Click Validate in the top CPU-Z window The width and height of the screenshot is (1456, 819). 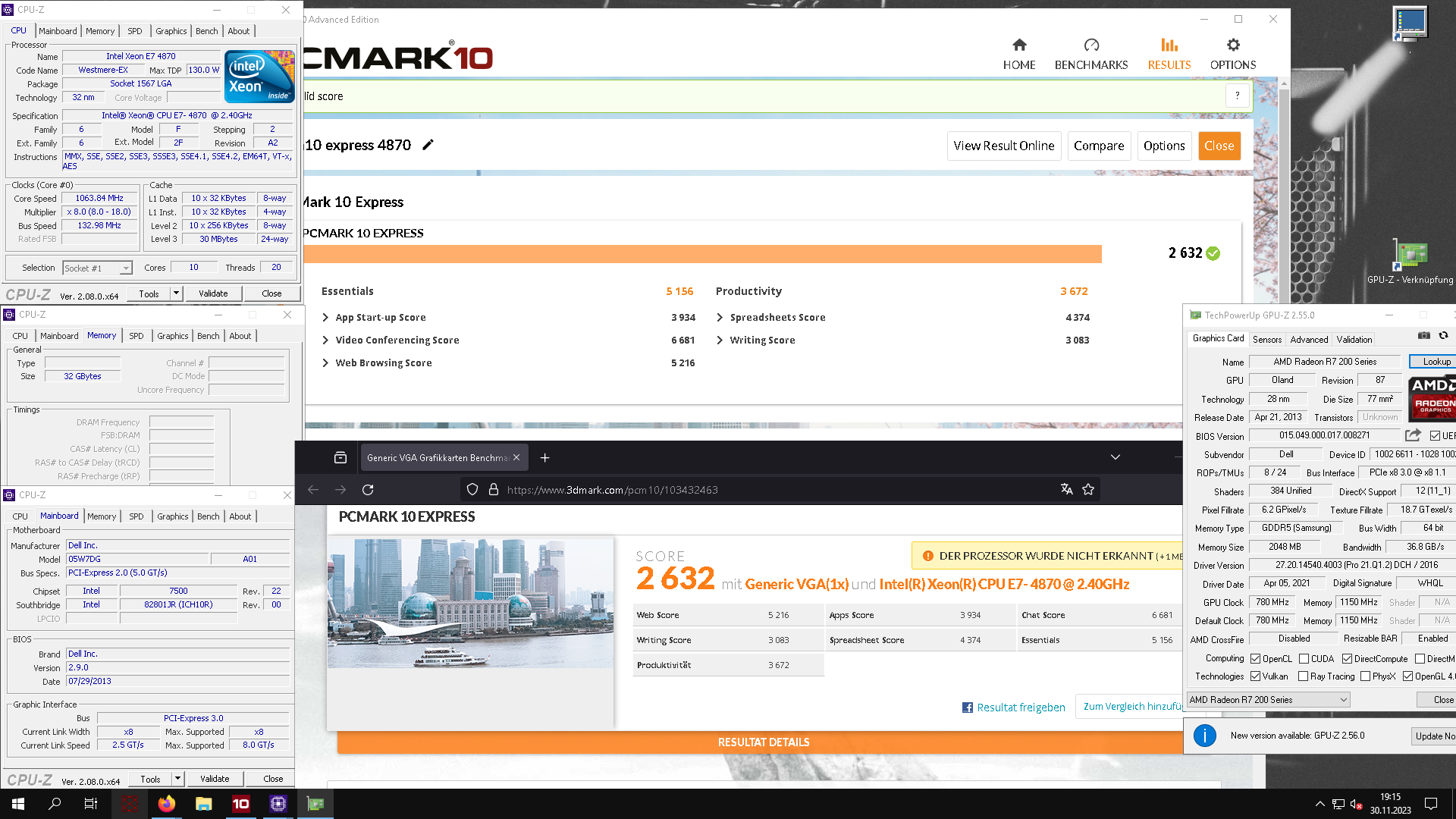pos(213,293)
